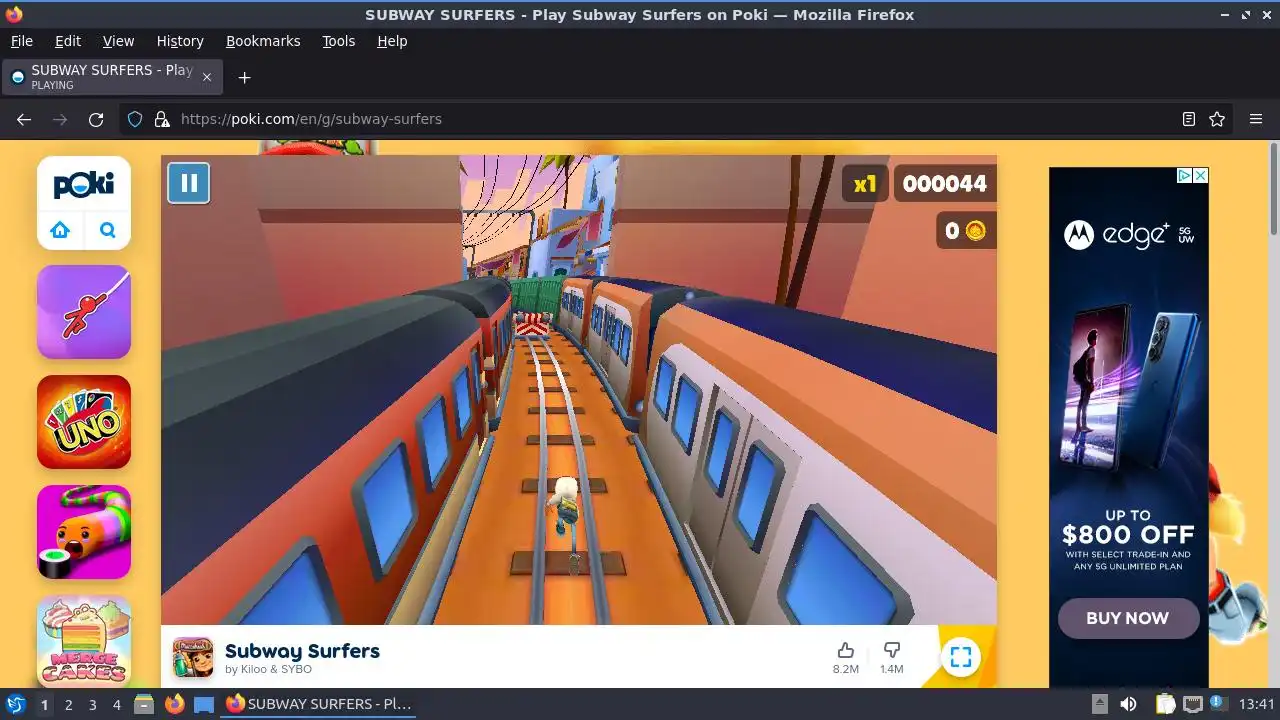Open the notification tray icon

[1218, 704]
